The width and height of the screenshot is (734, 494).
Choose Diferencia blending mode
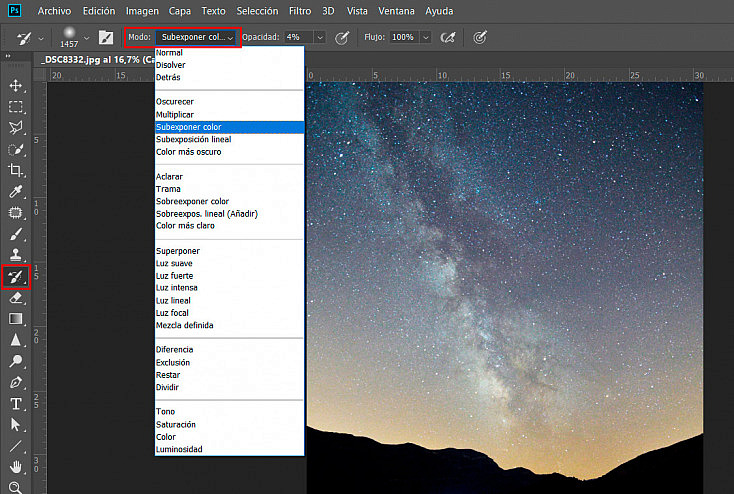pos(229,349)
